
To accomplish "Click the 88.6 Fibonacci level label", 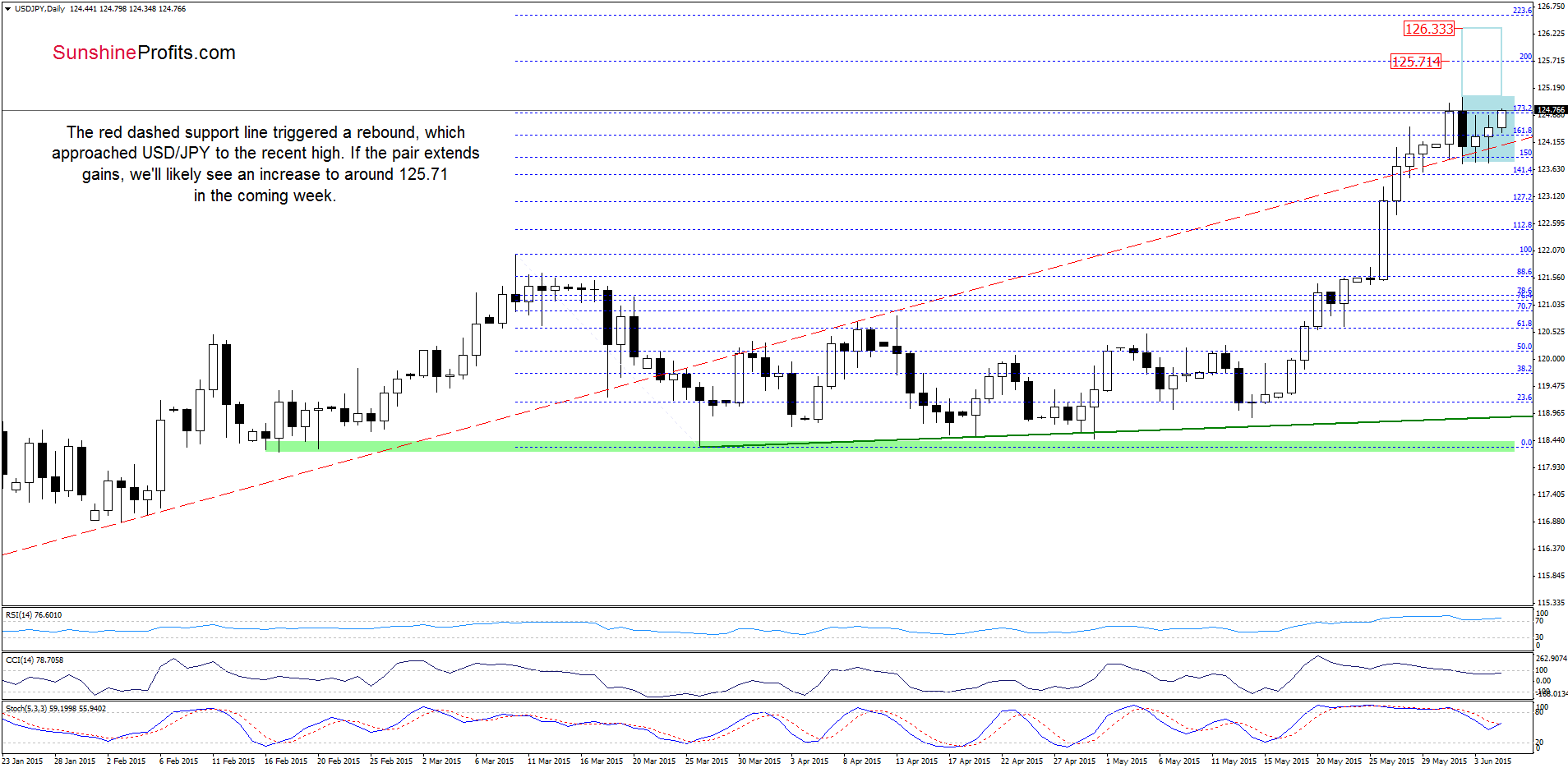I will (1524, 272).
